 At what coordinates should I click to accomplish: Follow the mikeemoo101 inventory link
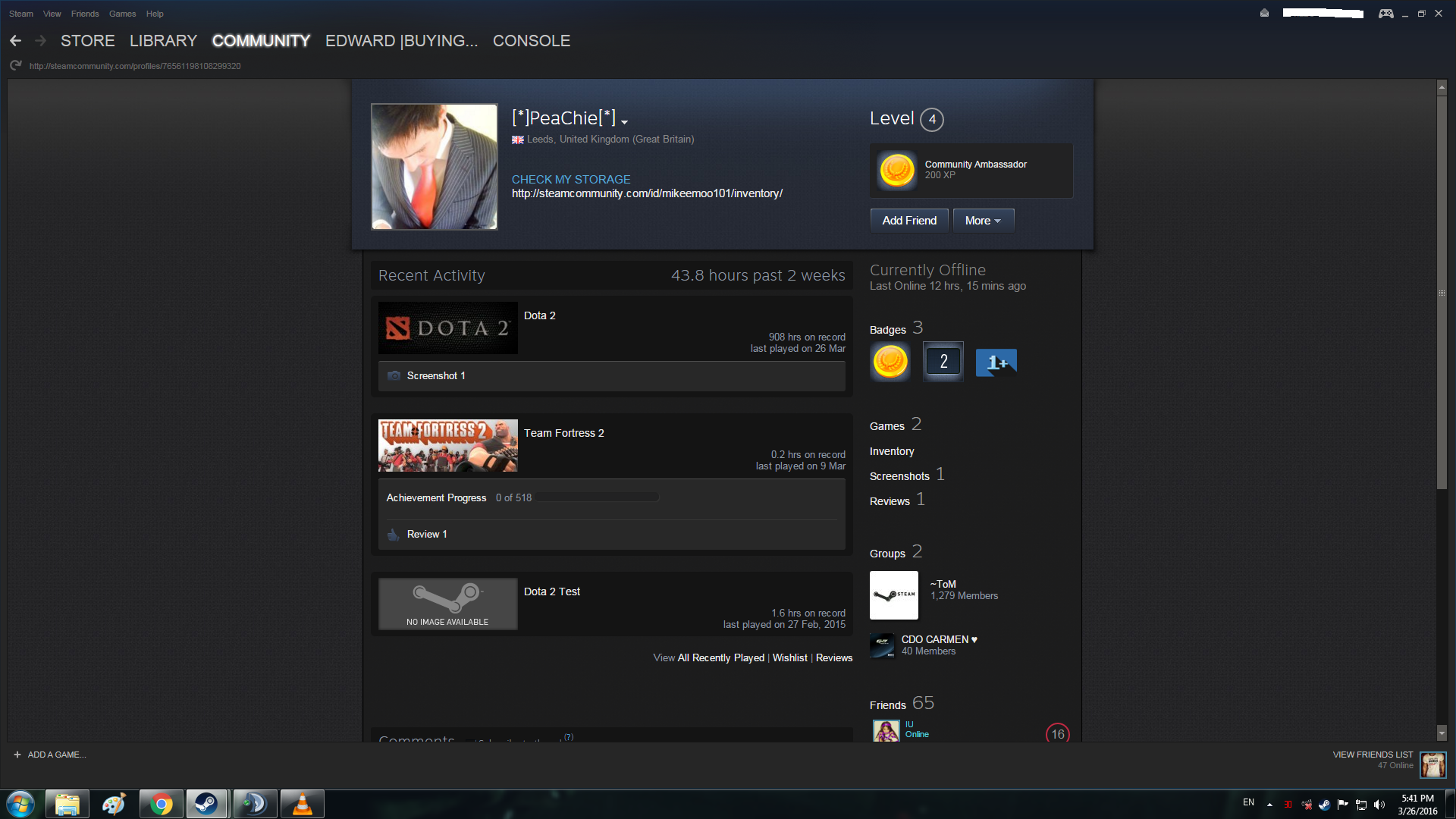tap(647, 193)
